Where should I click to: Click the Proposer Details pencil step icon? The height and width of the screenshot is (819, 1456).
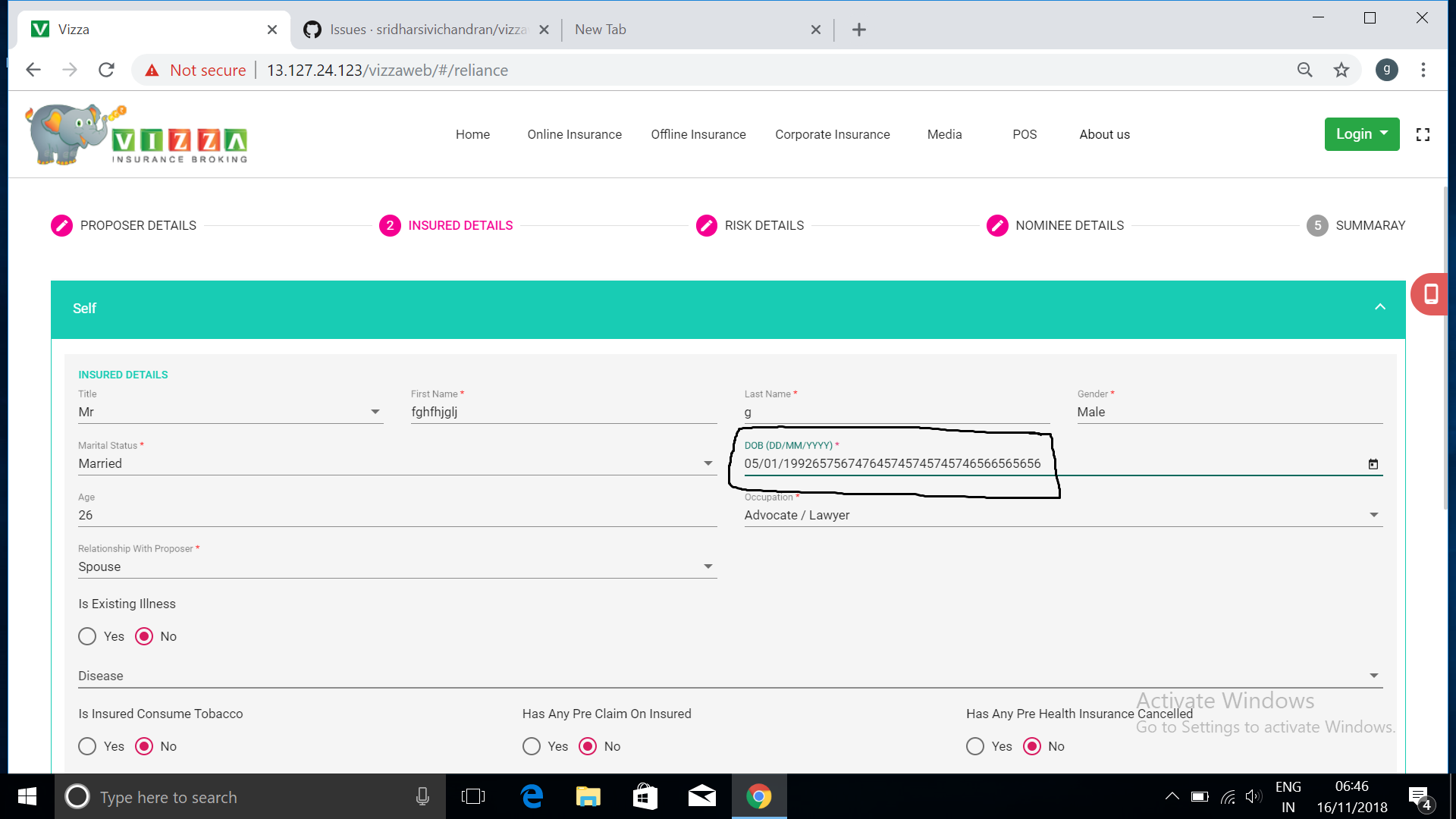coord(61,225)
